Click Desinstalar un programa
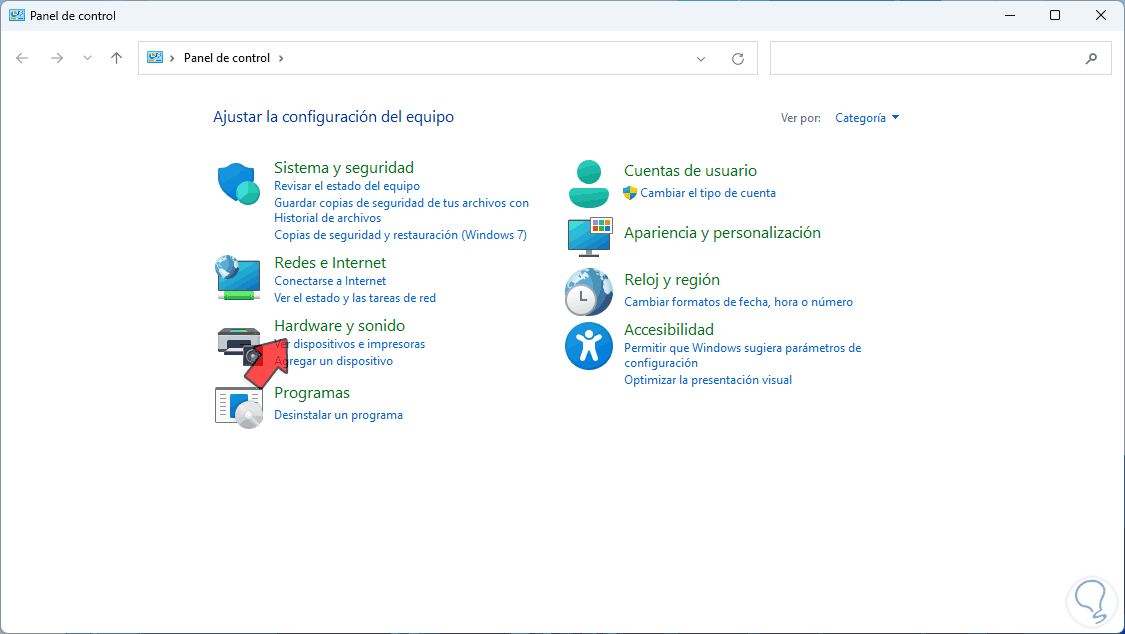This screenshot has width=1125, height=634. click(338, 415)
